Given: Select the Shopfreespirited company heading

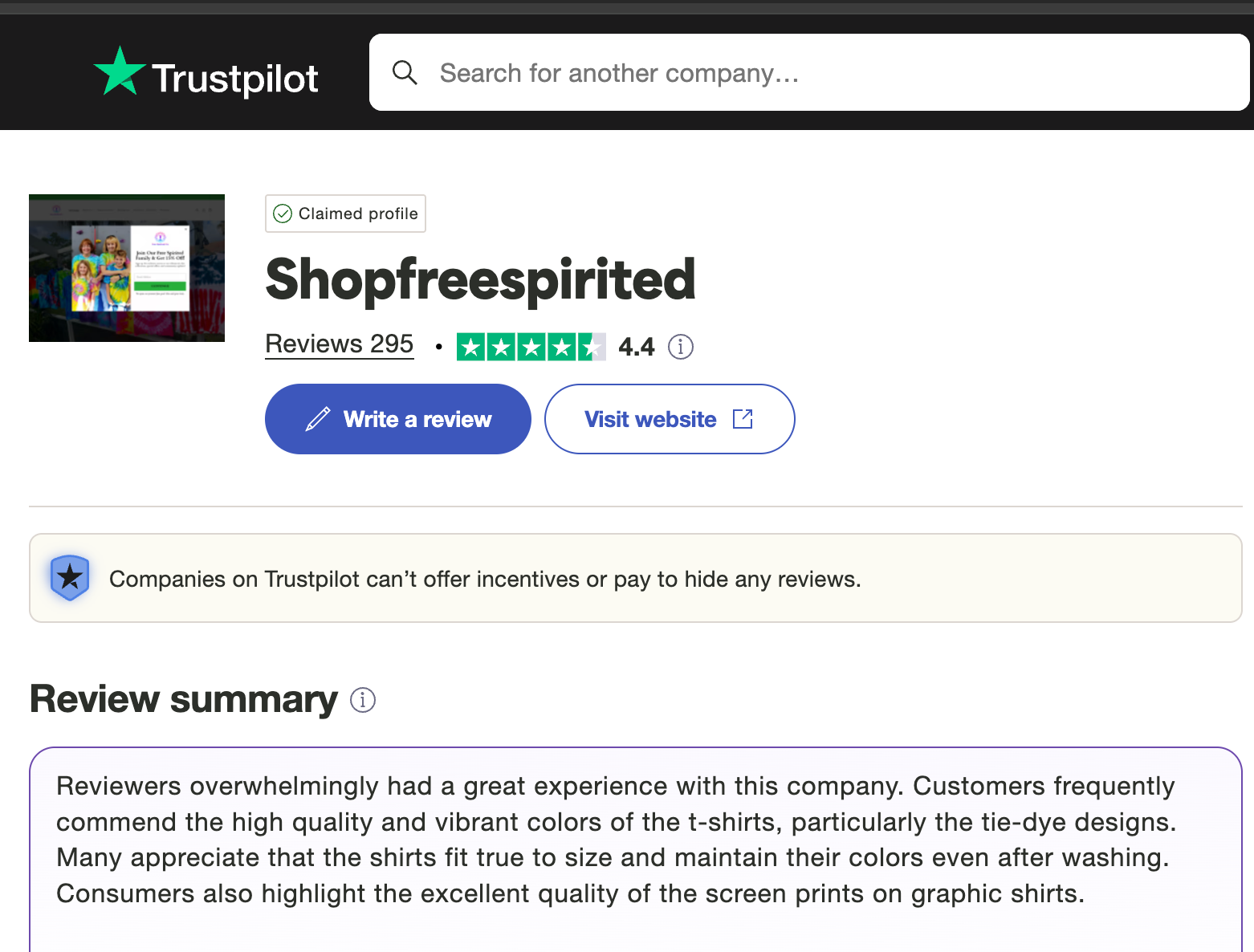Looking at the screenshot, I should point(480,279).
